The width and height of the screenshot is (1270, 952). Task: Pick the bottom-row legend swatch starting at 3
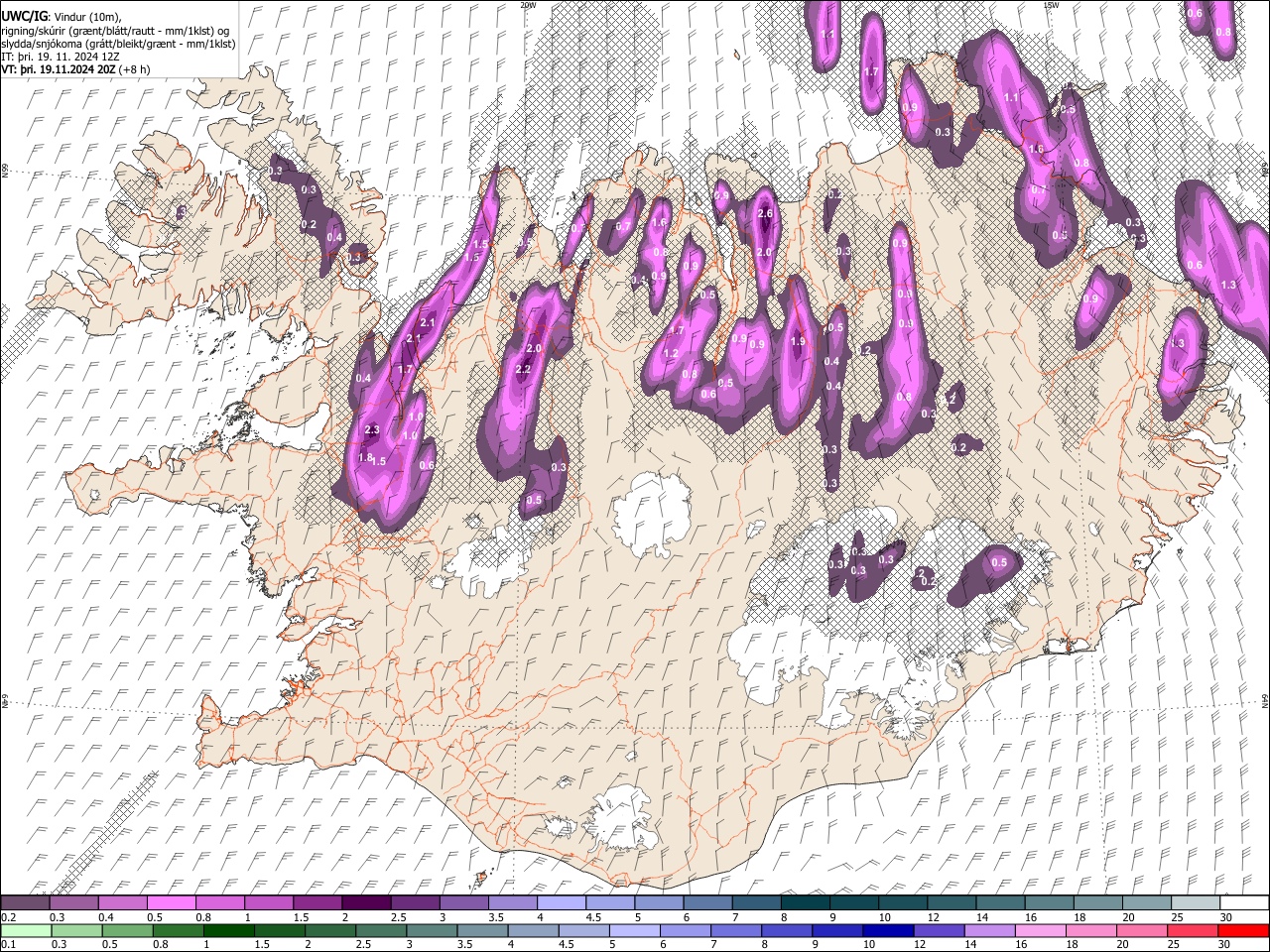(432, 931)
